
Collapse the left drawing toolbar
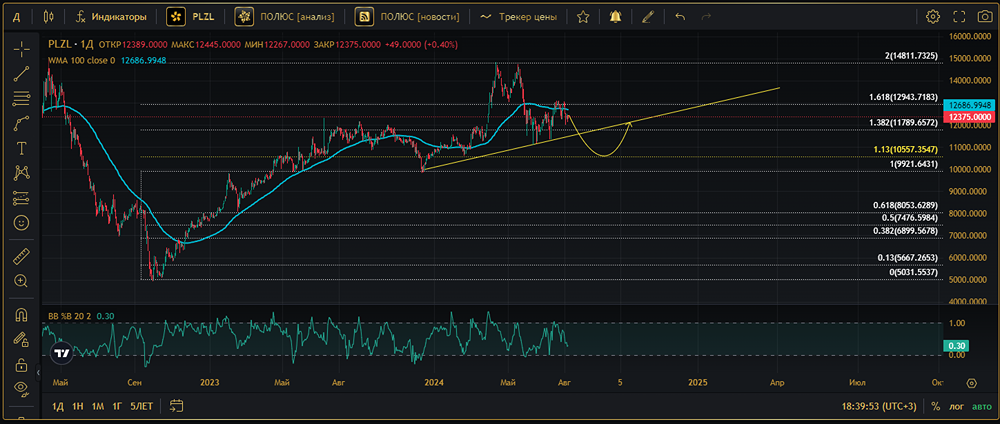point(38,372)
